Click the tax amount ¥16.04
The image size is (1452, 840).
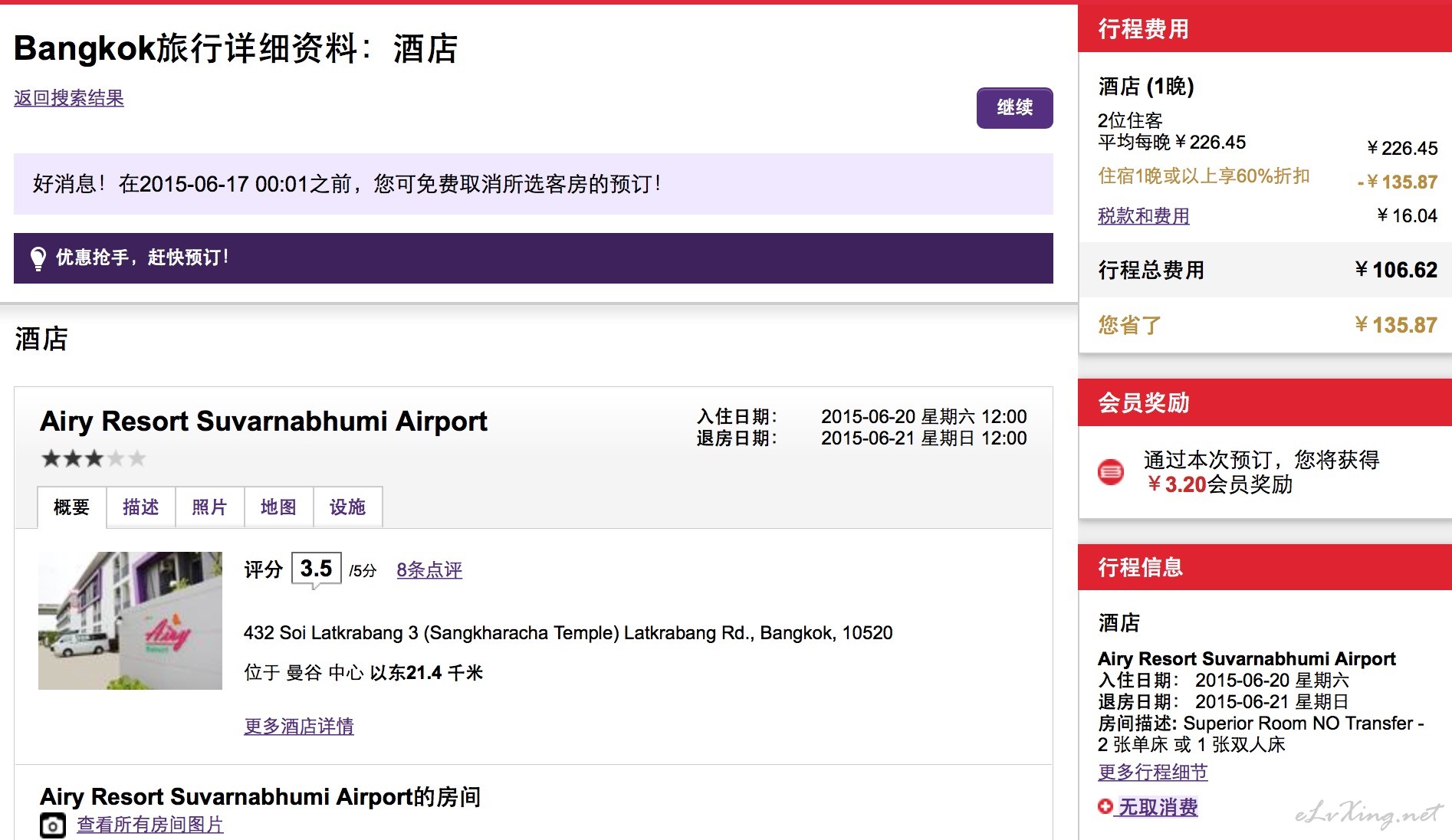(x=1407, y=216)
